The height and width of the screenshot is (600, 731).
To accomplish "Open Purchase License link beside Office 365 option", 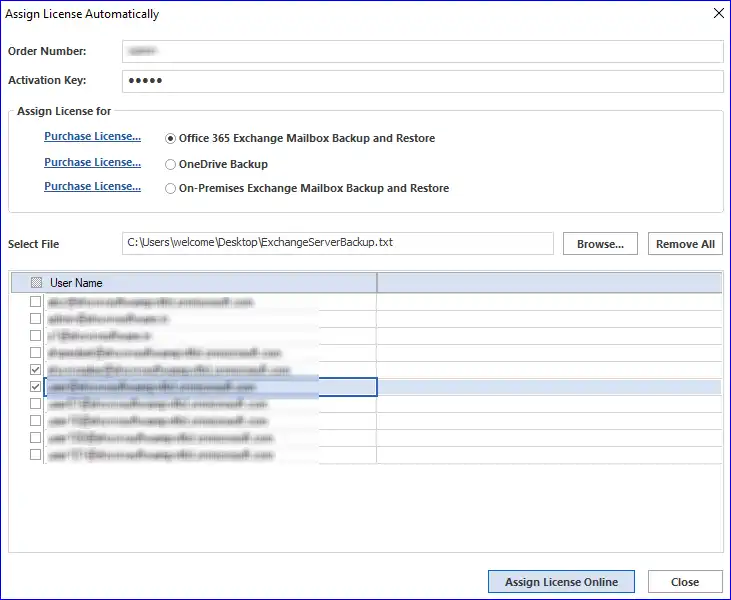I will (x=92, y=136).
